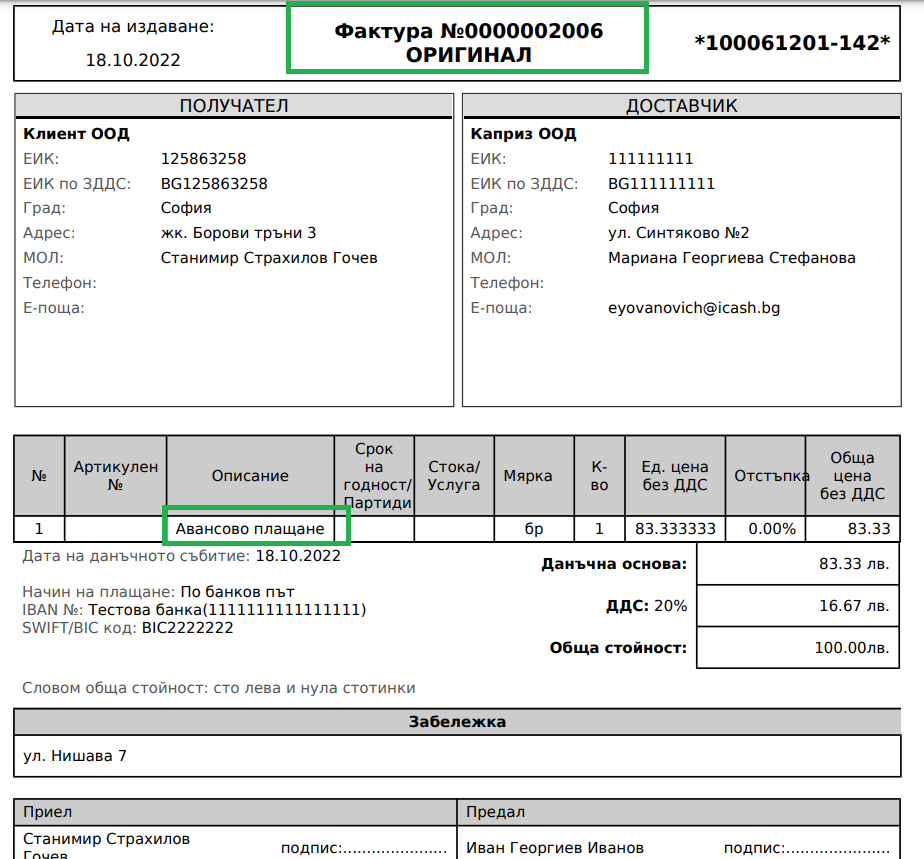
Task: Select the "Авансово плащане" description cell
Action: 250,529
